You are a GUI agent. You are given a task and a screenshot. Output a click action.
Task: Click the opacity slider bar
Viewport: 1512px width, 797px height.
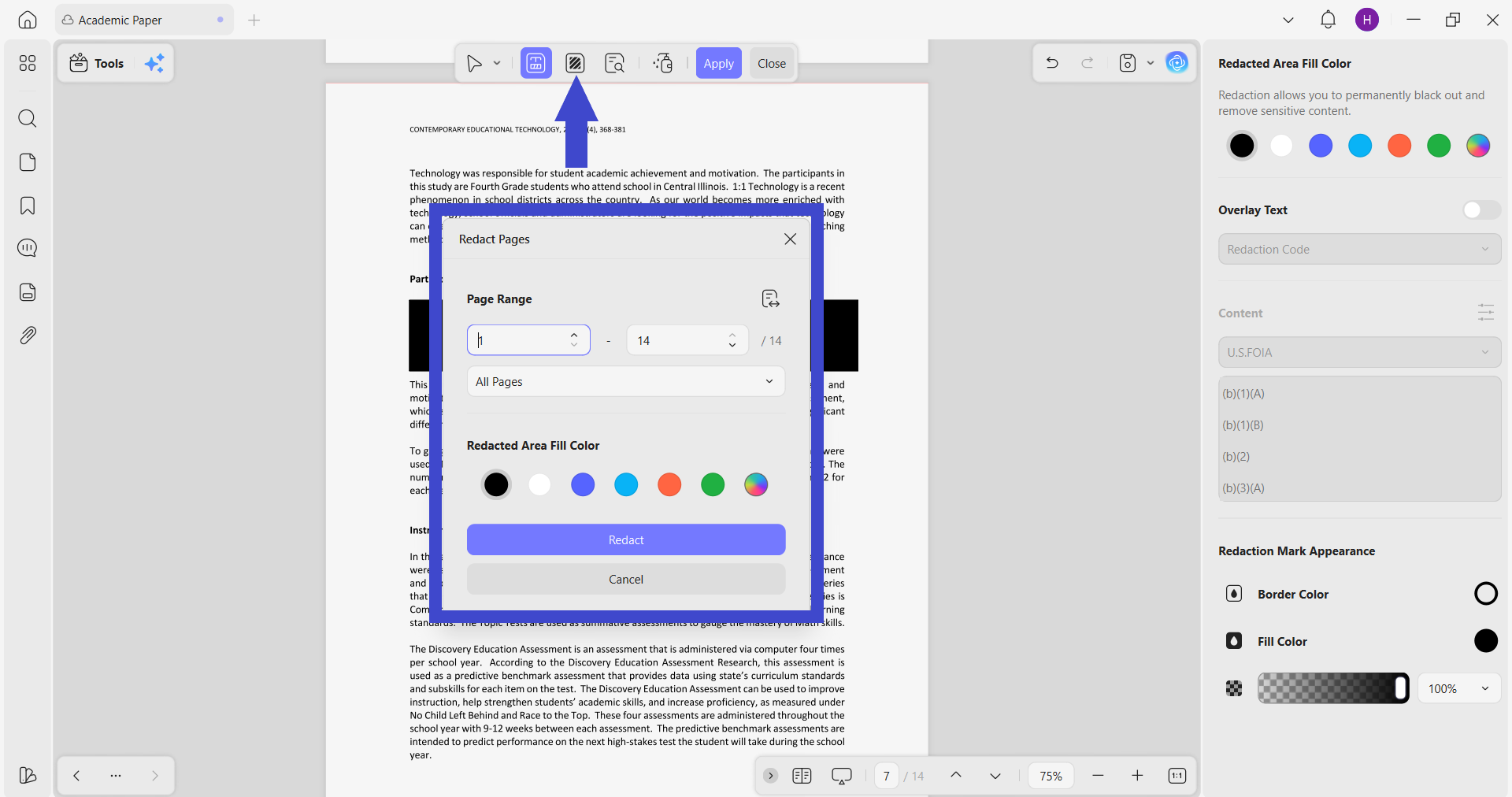tap(1333, 688)
